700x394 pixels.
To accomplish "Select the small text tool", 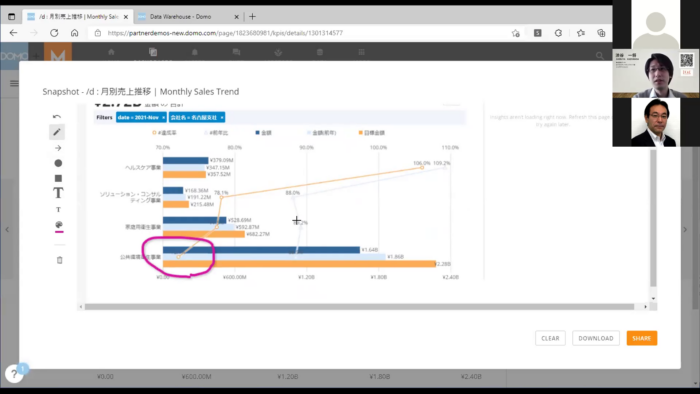I will (58, 209).
